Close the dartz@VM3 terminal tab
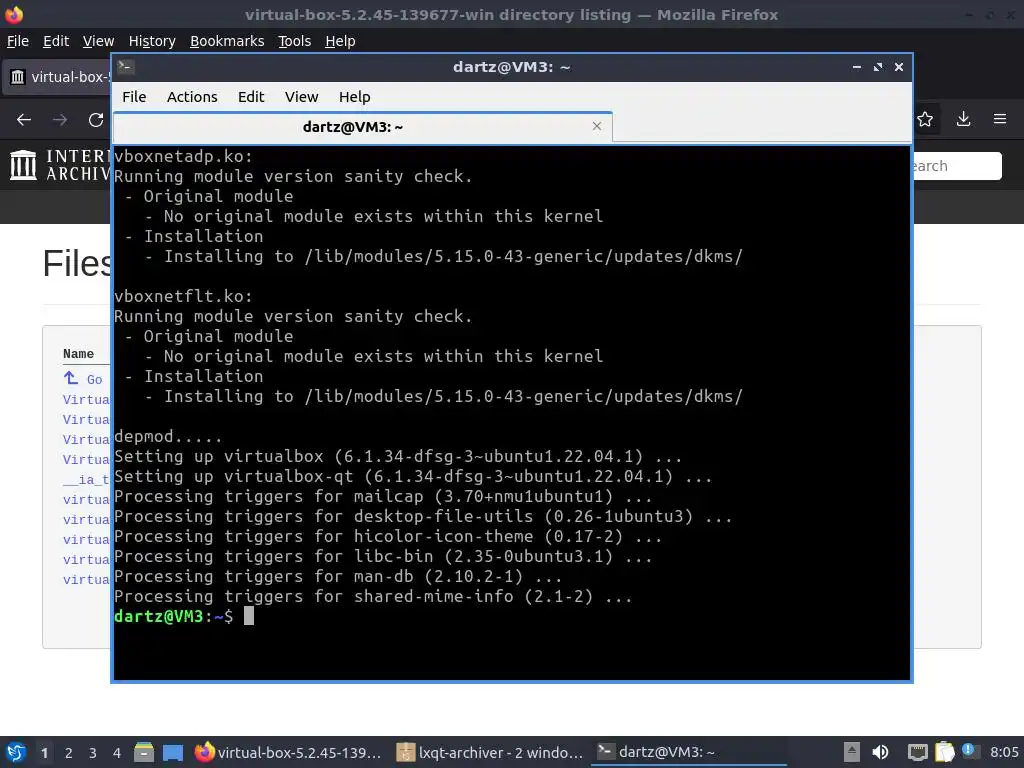This screenshot has width=1024, height=768. tap(596, 126)
